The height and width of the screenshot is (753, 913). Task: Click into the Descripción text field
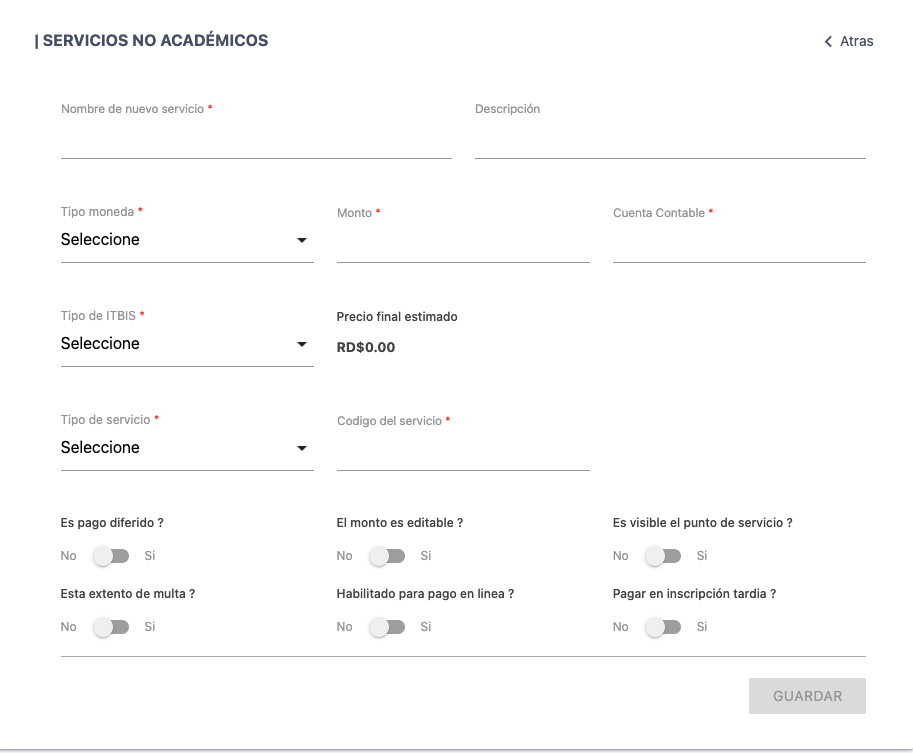point(670,142)
